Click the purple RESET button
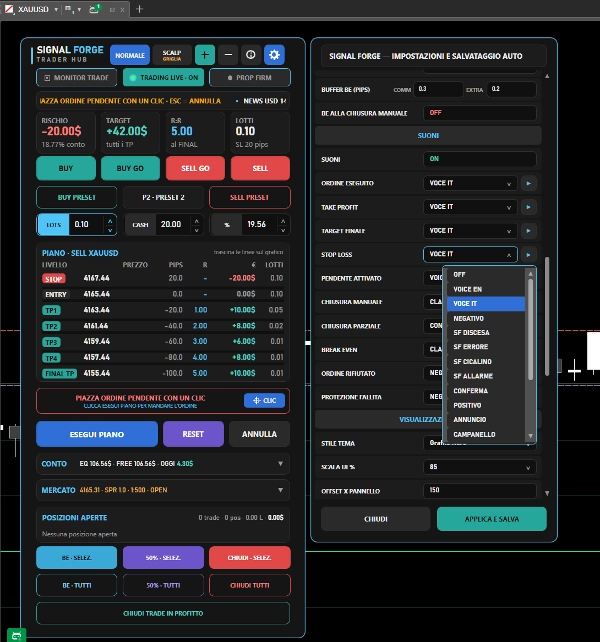The image size is (600, 642). click(193, 434)
